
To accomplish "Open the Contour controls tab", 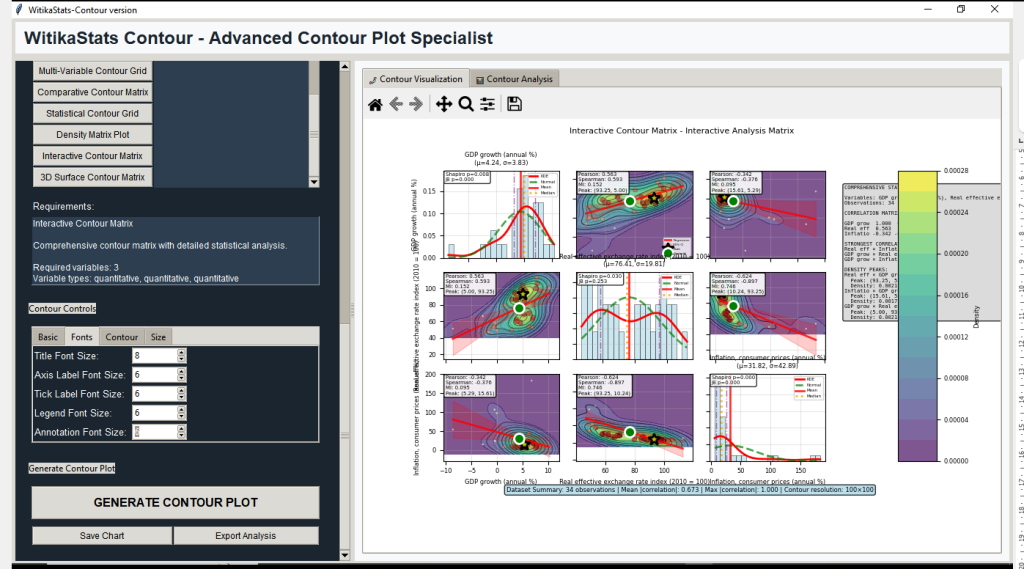I will click(x=121, y=337).
